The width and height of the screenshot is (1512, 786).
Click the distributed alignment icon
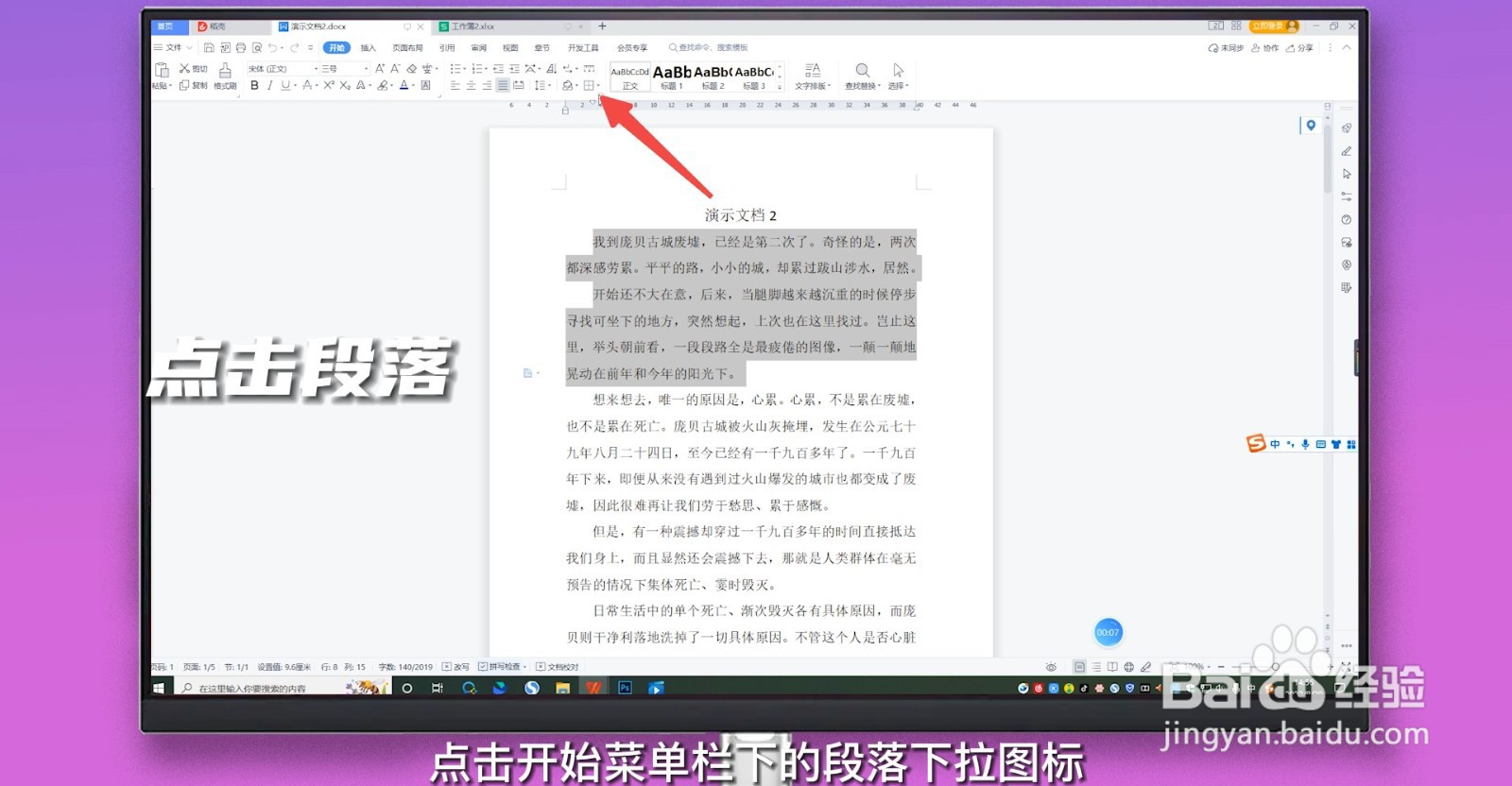click(x=519, y=85)
